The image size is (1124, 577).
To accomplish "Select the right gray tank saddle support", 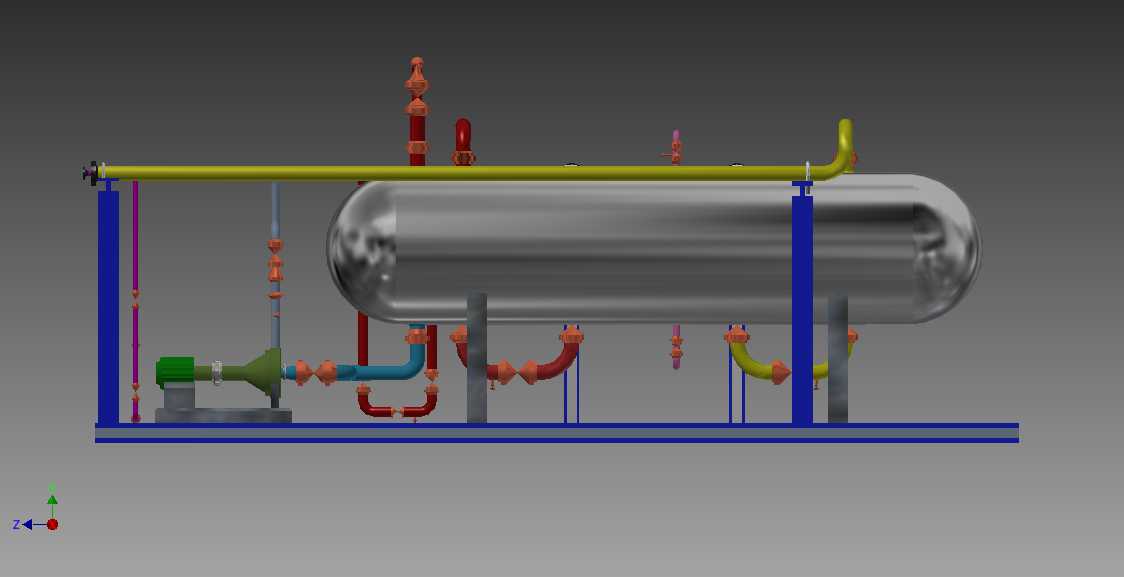I will 838,358.
